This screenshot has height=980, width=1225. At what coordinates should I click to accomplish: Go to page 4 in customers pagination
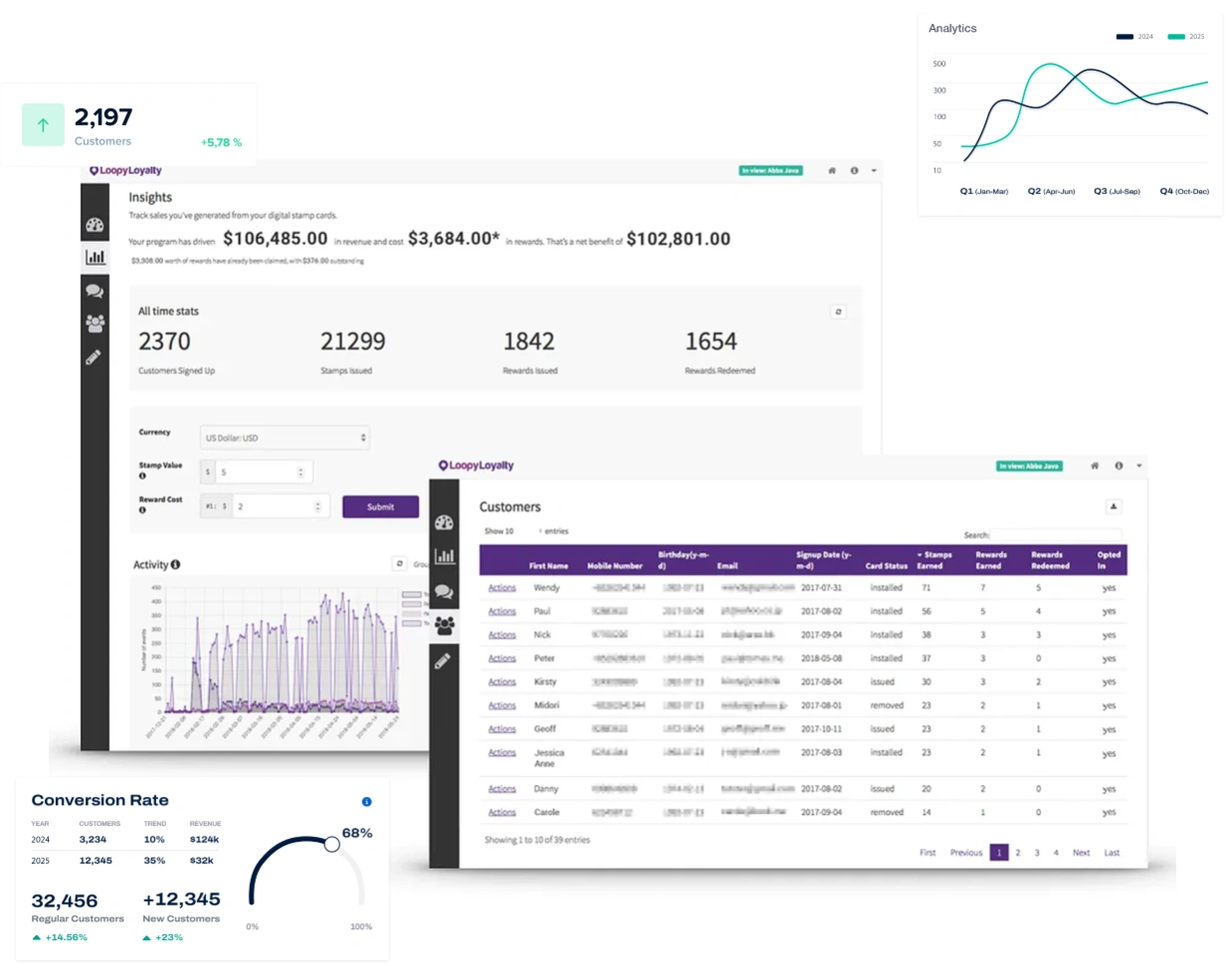click(1056, 853)
